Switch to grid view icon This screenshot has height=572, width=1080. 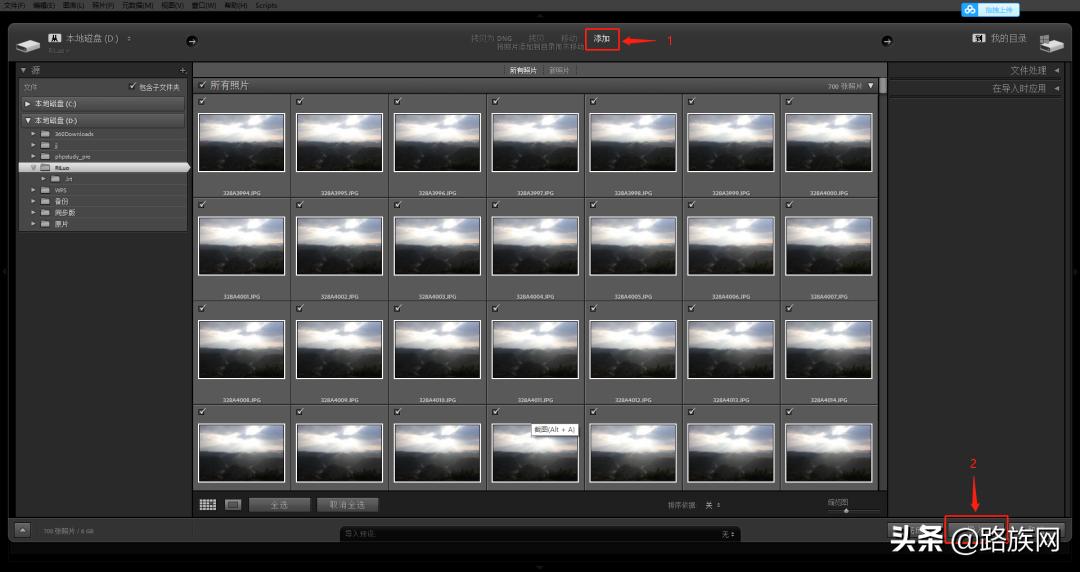click(208, 505)
